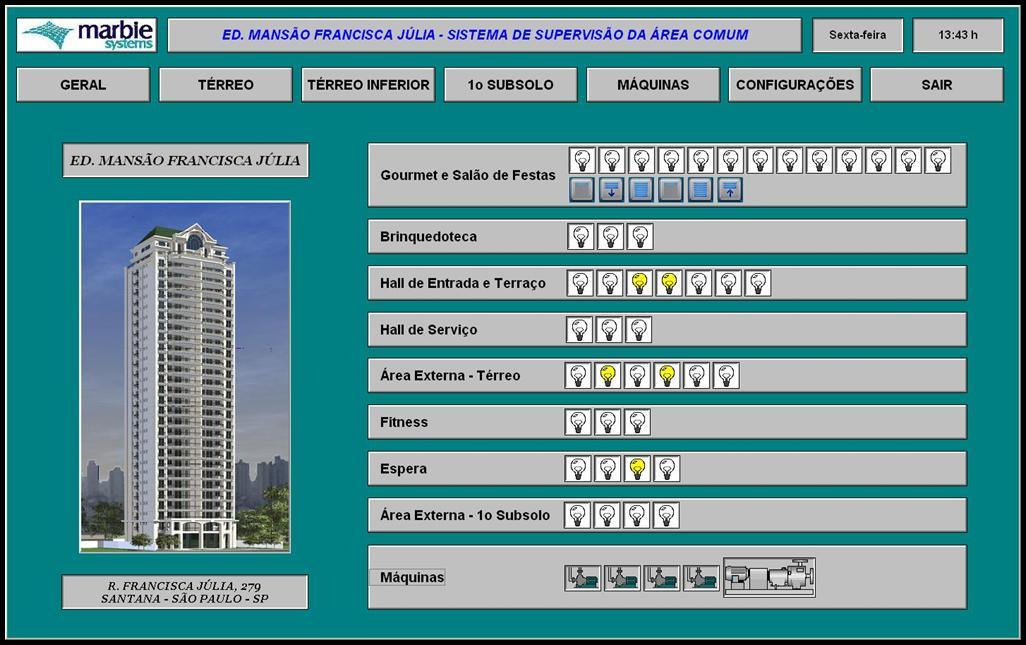
Task: Toggle fourth lamp in Área Externa - 1o Subsolo
Action: (x=665, y=515)
